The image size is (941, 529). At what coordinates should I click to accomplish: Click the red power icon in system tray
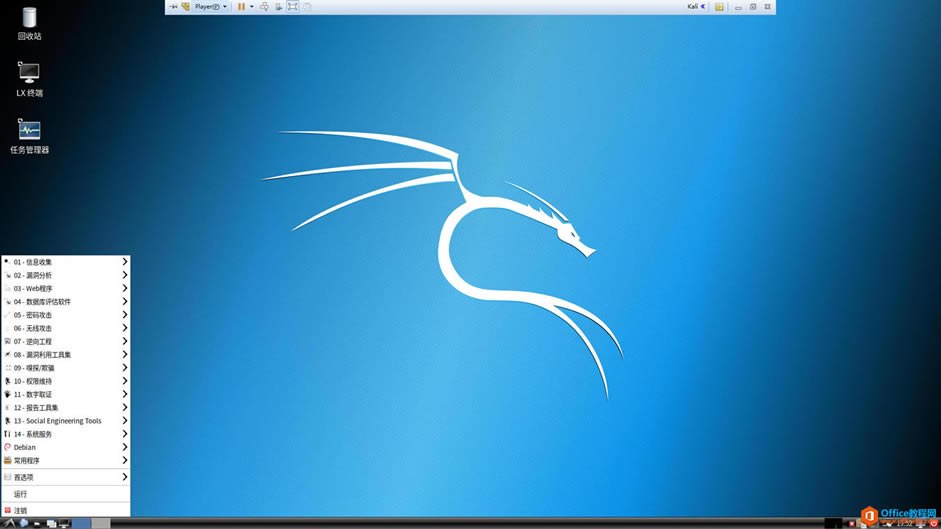pos(933,524)
